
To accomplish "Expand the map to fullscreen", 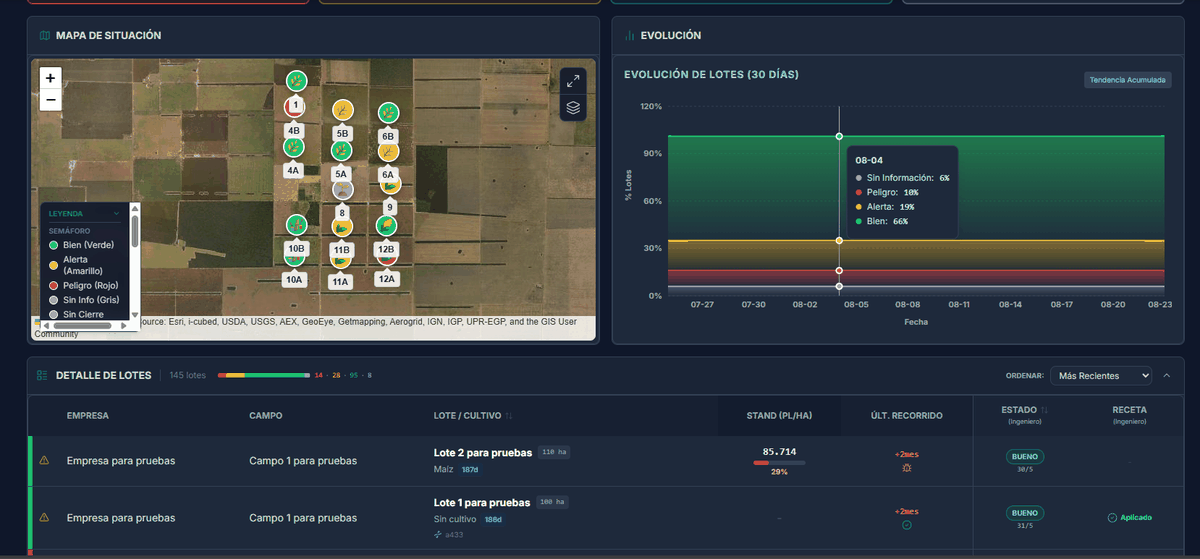I will (573, 81).
